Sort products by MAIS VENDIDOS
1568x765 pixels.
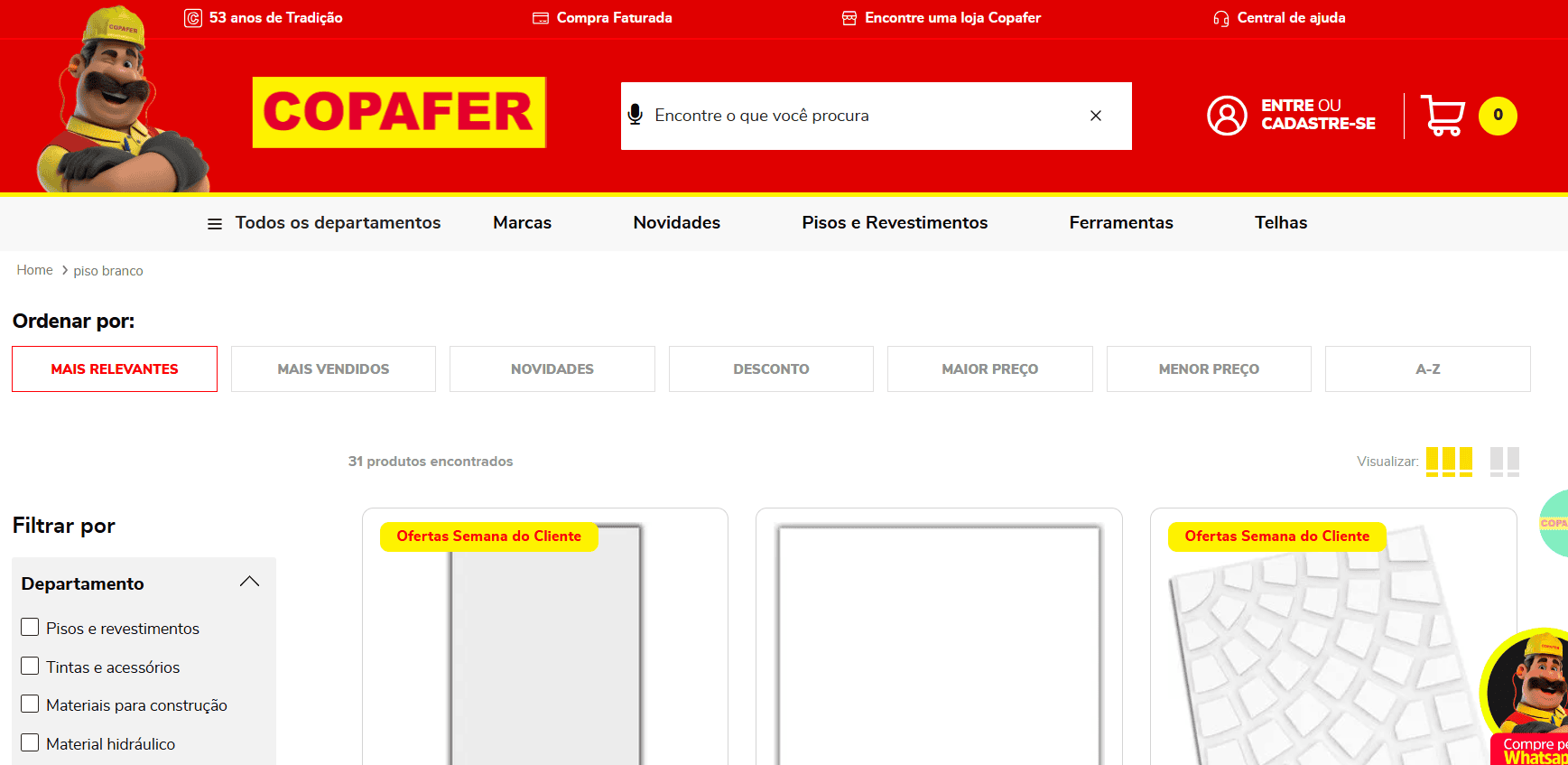[333, 369]
